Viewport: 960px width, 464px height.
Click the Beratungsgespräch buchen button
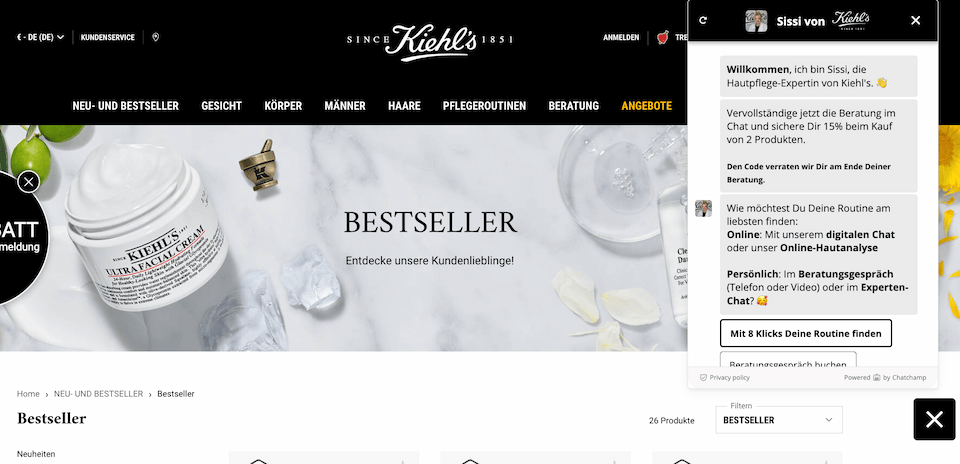[788, 361]
